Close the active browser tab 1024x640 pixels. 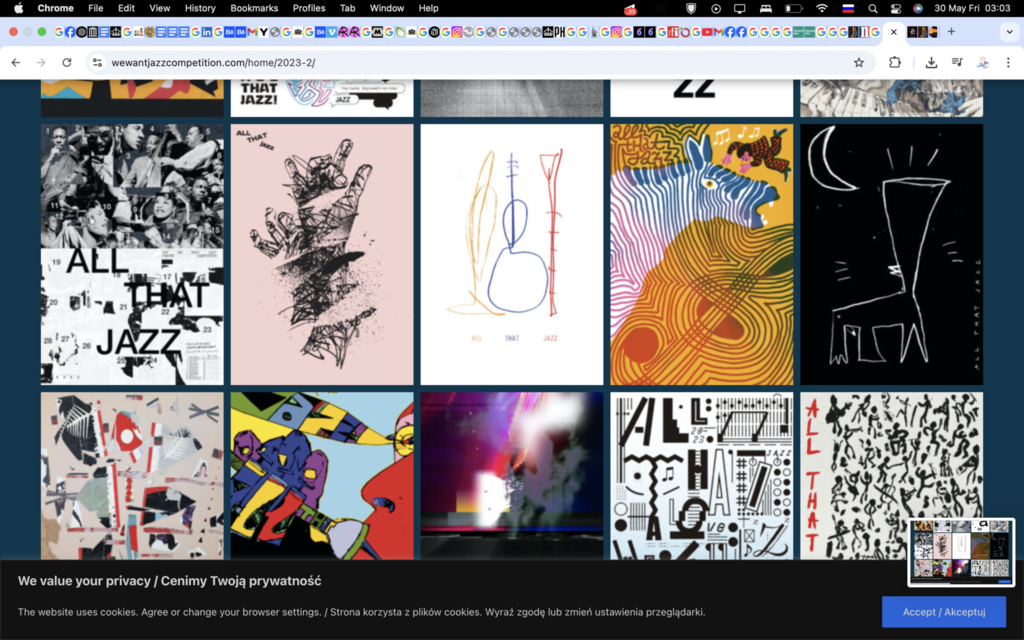click(x=893, y=32)
